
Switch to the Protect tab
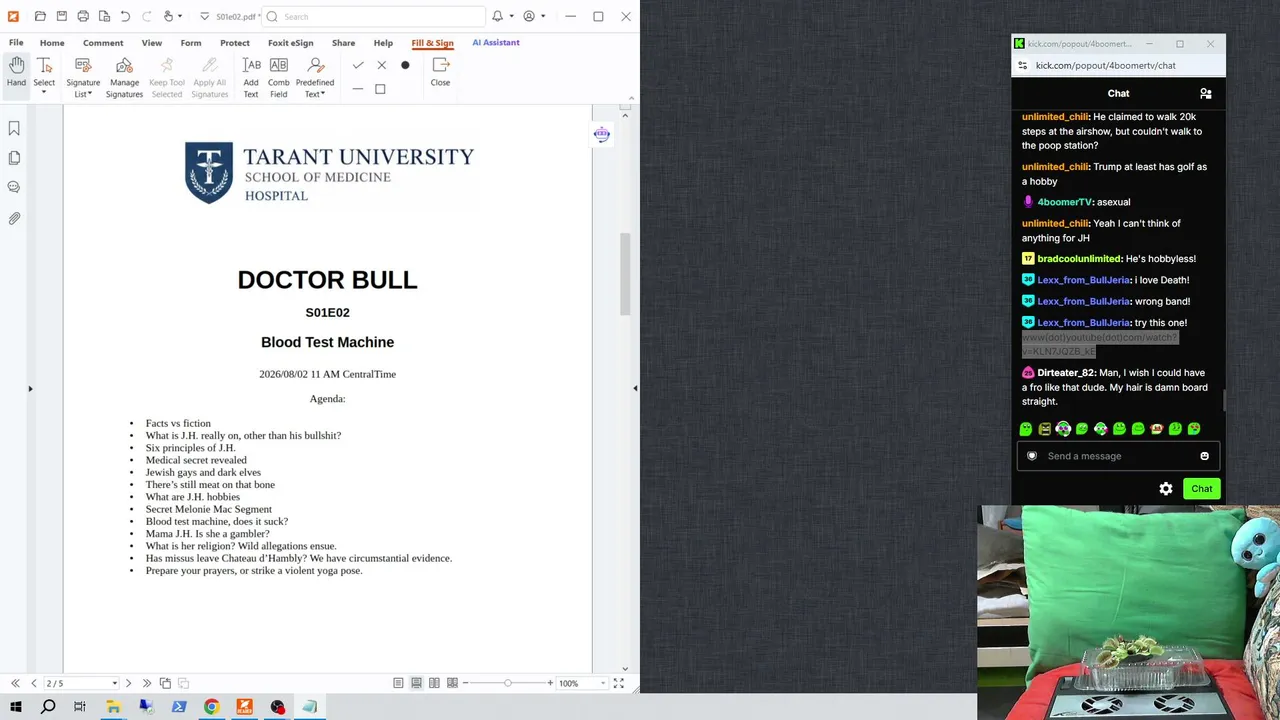click(x=235, y=43)
